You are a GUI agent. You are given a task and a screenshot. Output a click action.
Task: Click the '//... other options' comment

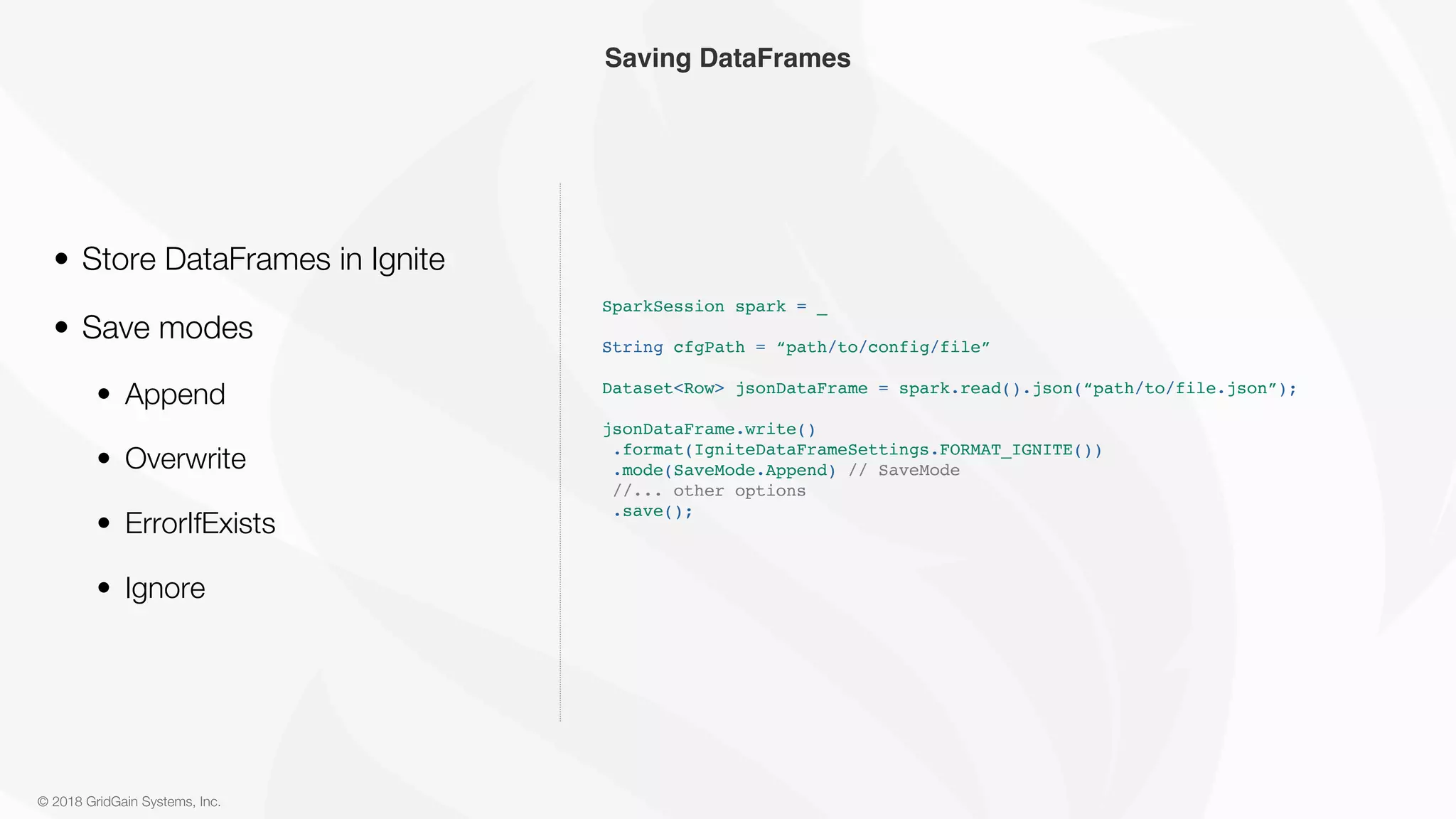(710, 491)
